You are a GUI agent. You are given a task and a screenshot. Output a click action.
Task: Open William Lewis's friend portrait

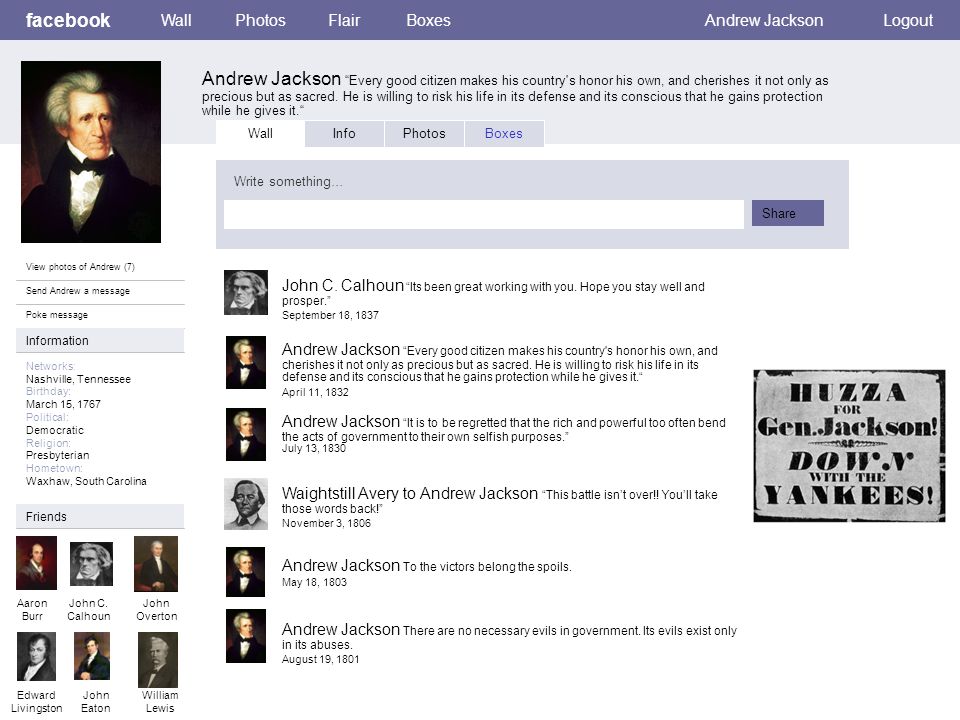coord(158,660)
